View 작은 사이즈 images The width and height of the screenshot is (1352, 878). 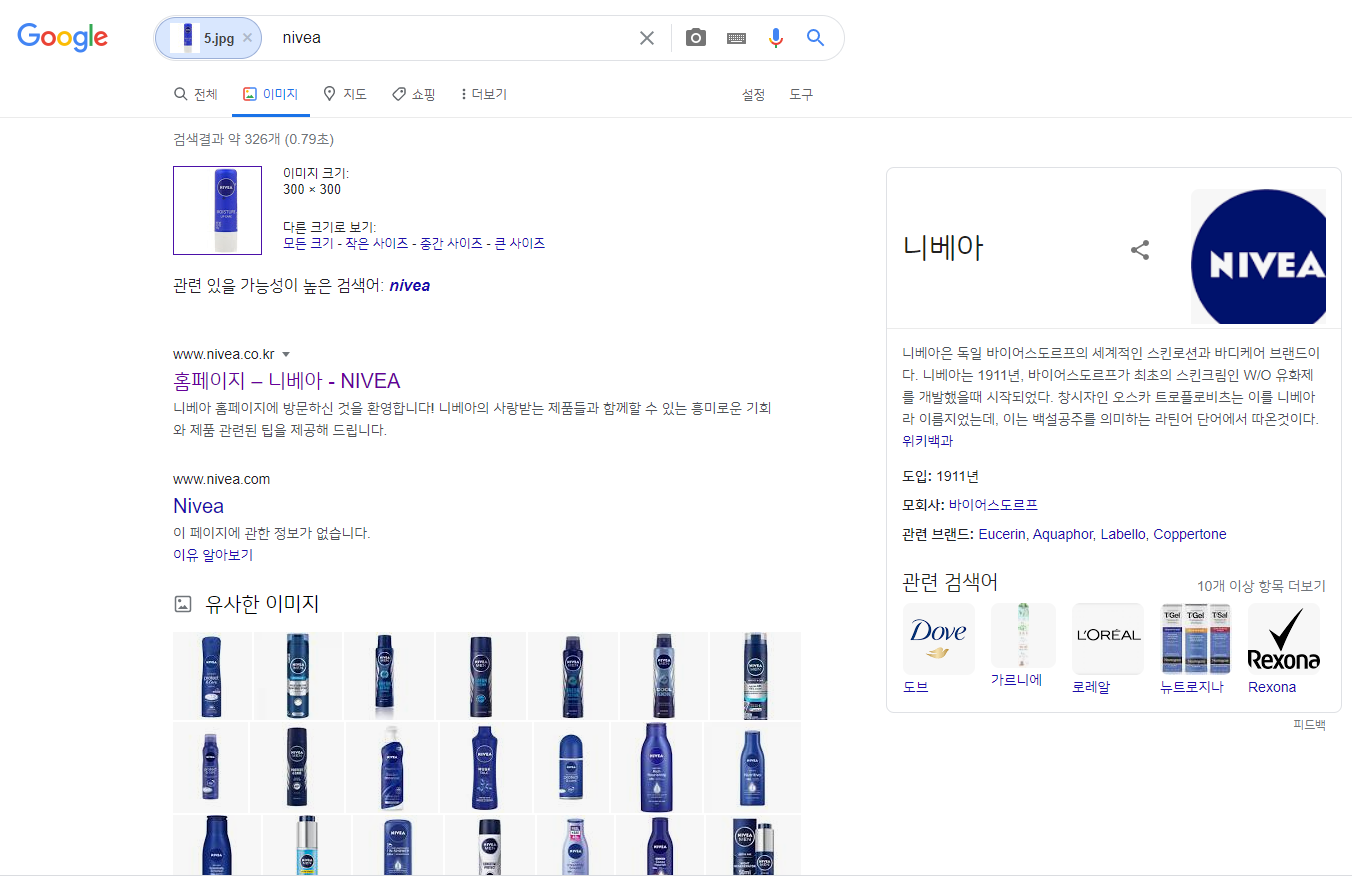tap(376, 243)
